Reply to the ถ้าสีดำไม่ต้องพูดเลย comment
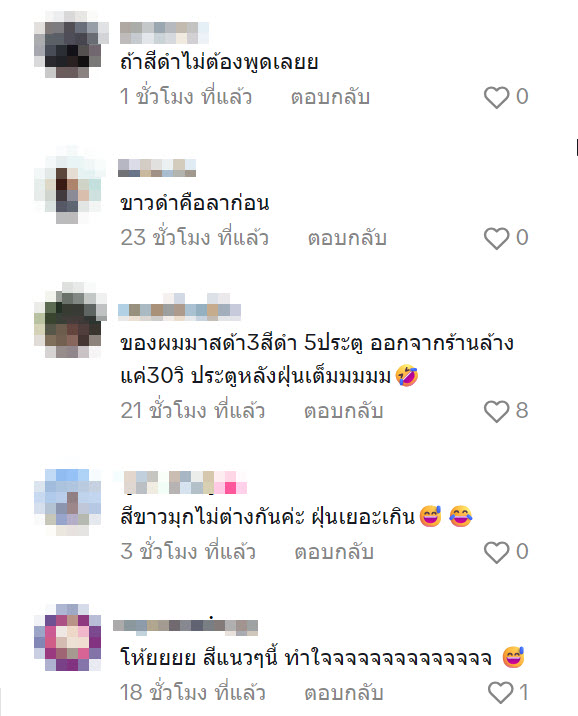The height and width of the screenshot is (716, 578). coord(330,97)
